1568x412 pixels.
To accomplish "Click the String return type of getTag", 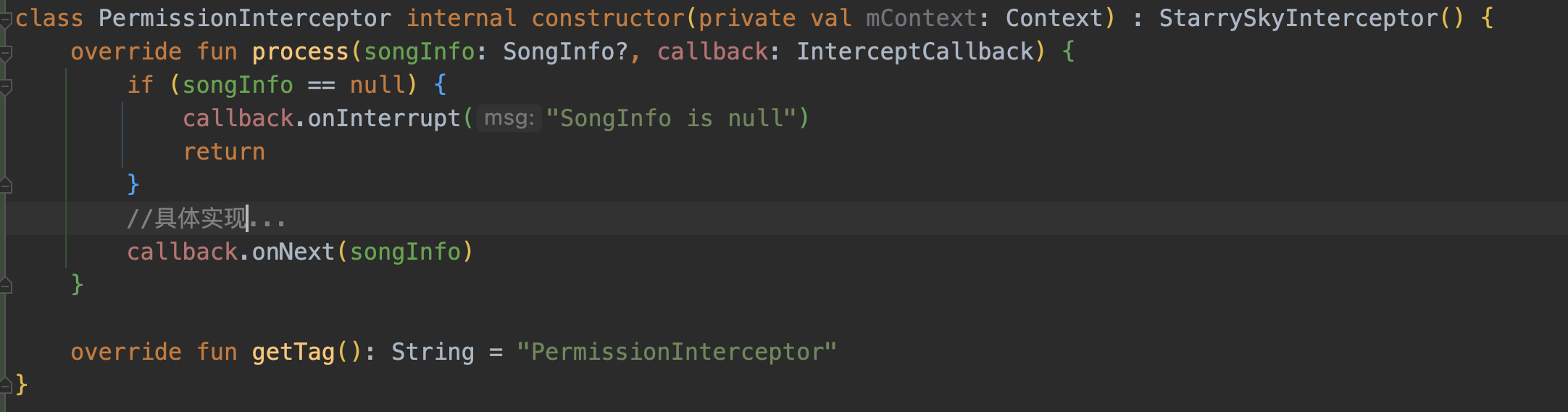I will pos(433,352).
